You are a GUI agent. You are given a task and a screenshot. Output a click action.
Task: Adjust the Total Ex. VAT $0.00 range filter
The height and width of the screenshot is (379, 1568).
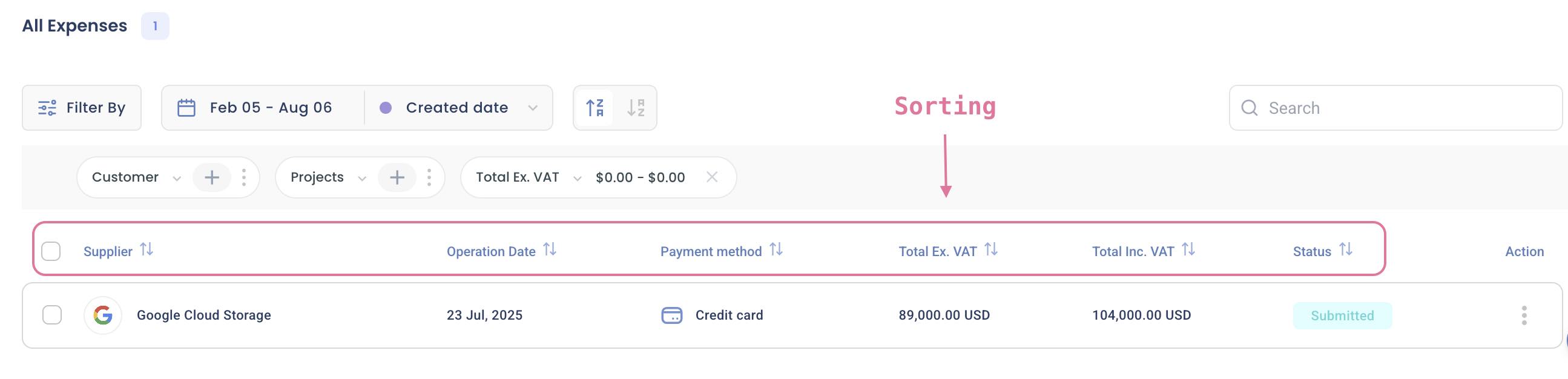(640, 177)
